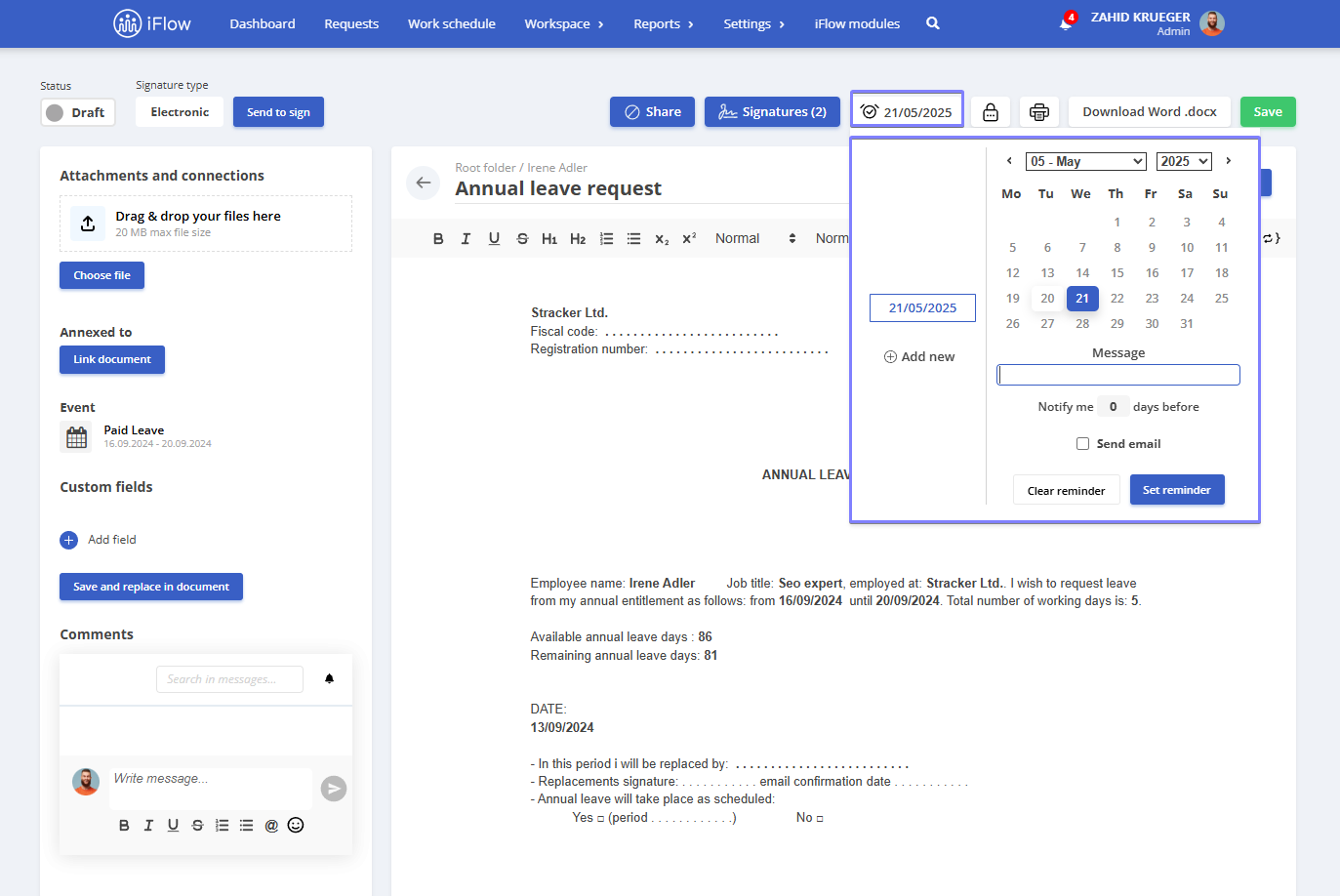Click Link document button

tap(112, 359)
